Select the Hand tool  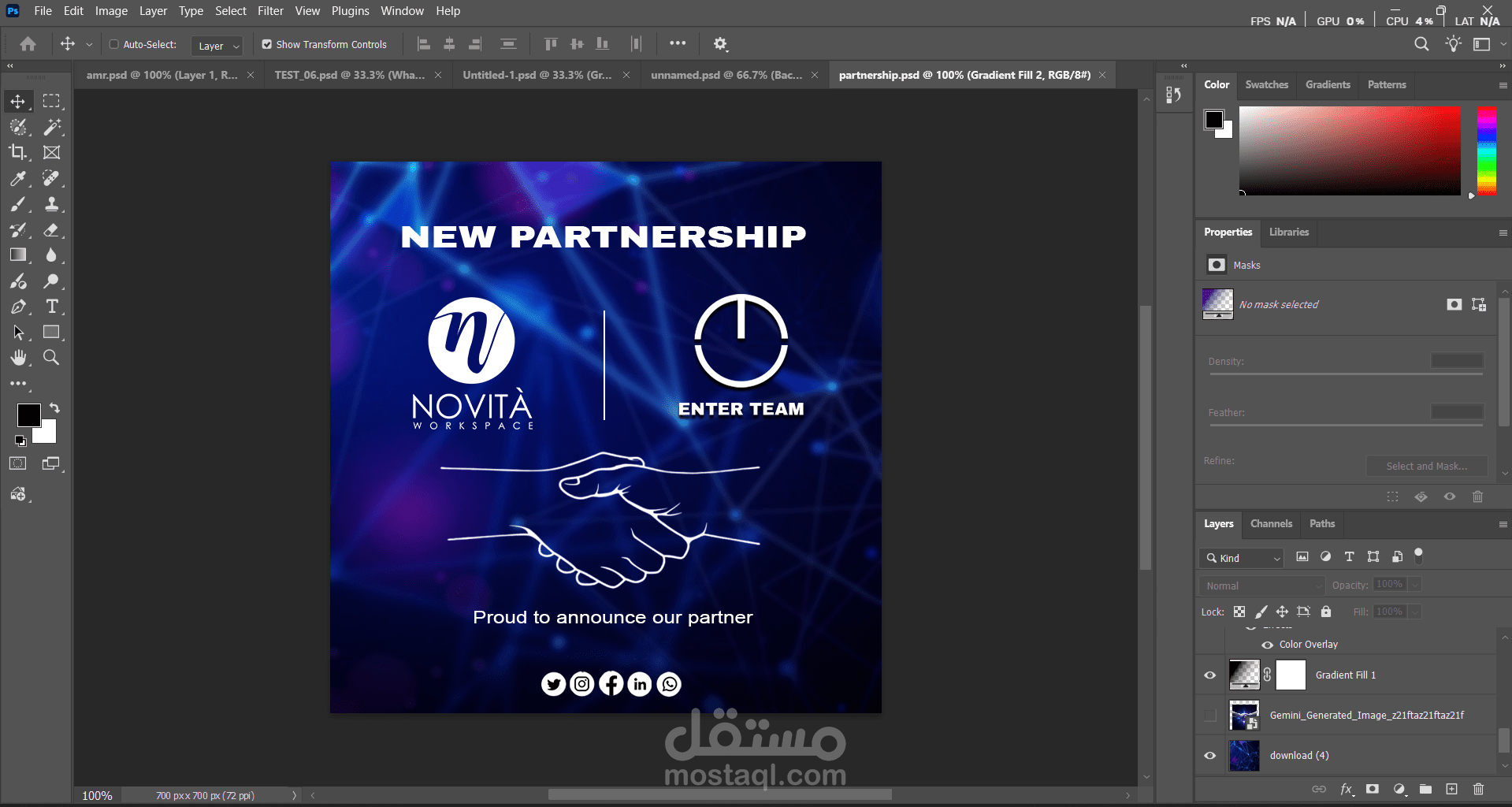(x=18, y=358)
